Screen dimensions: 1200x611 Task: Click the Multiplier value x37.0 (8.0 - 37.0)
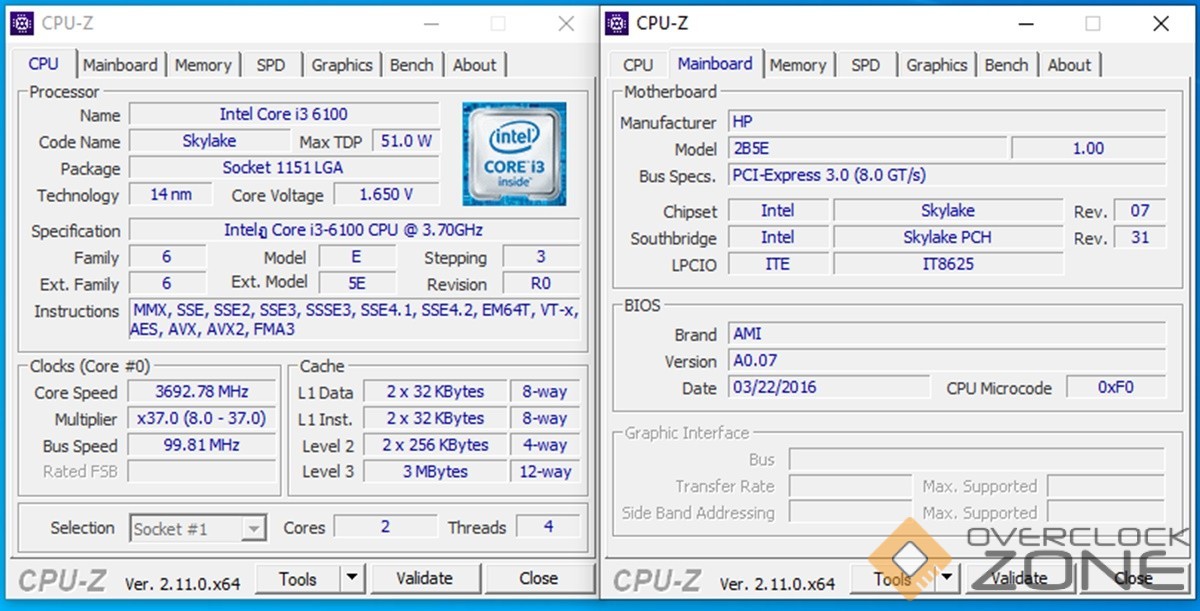coord(202,418)
